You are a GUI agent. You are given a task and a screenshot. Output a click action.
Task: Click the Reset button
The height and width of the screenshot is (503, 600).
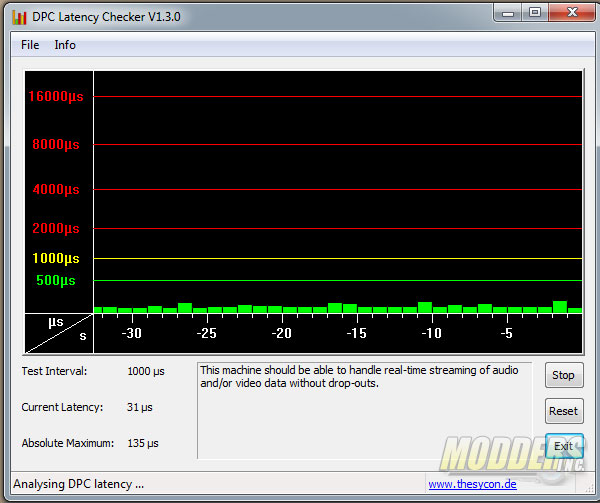(x=564, y=411)
